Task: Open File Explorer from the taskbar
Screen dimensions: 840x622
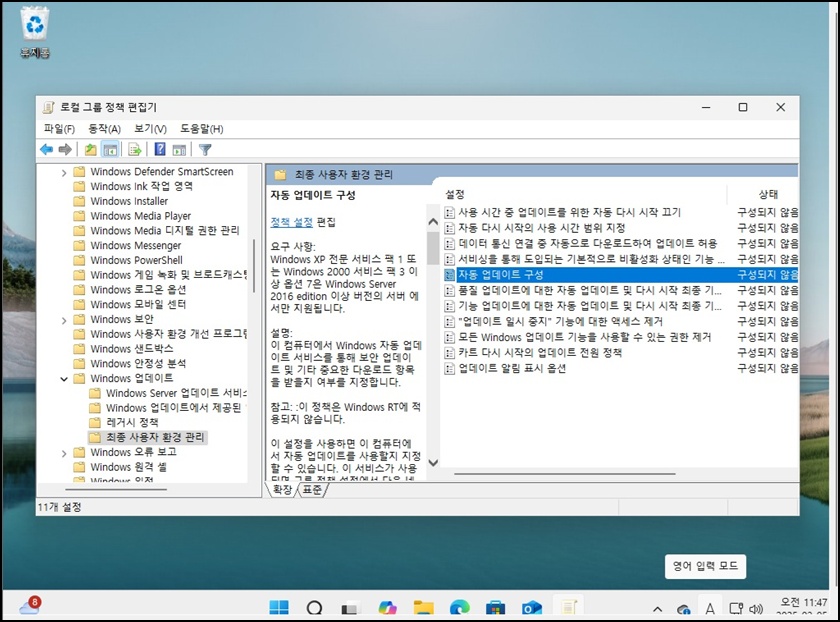Action: coord(423,608)
